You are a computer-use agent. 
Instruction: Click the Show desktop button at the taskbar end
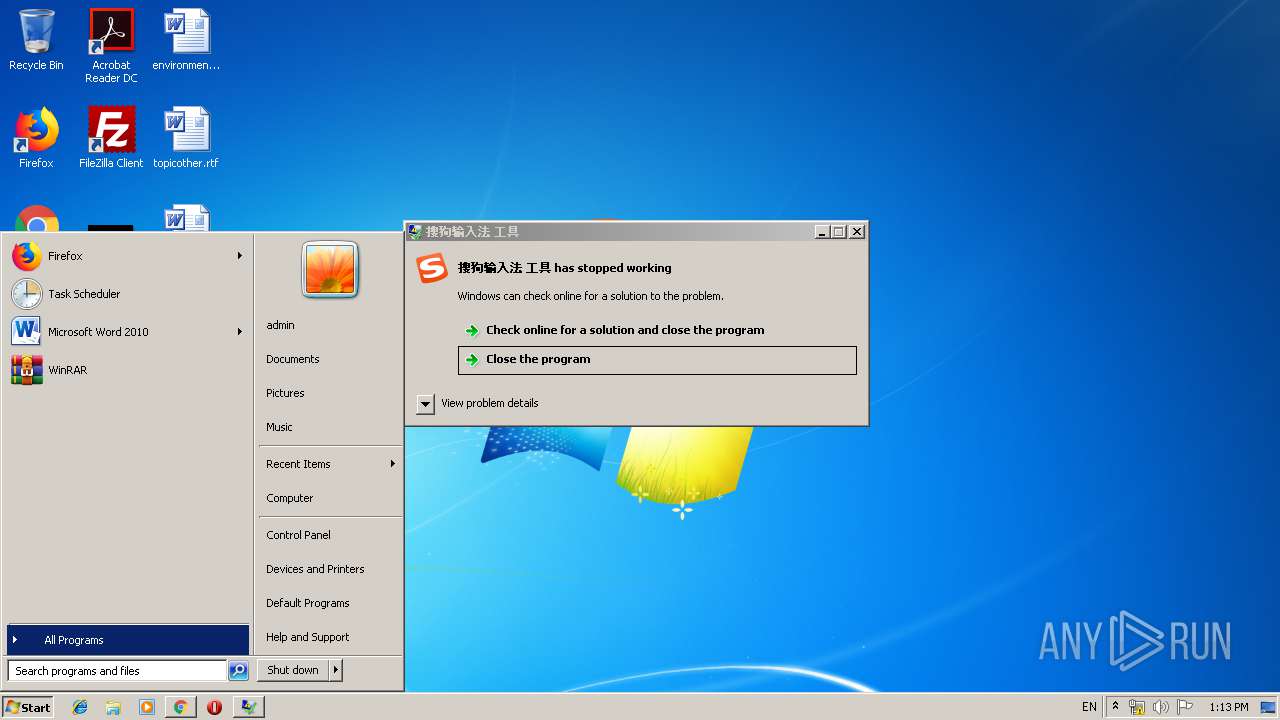click(x=1269, y=707)
